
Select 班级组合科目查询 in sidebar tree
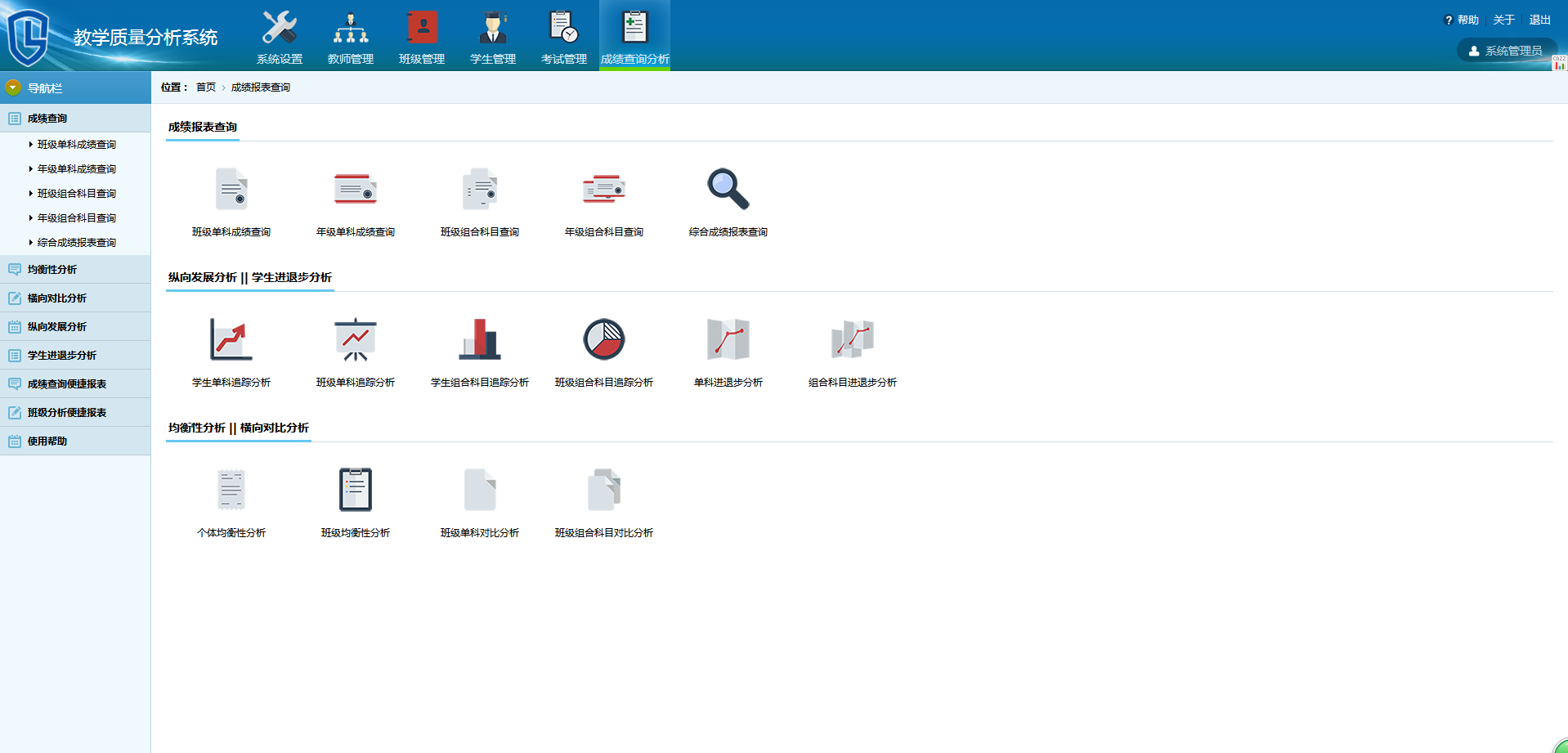[77, 194]
